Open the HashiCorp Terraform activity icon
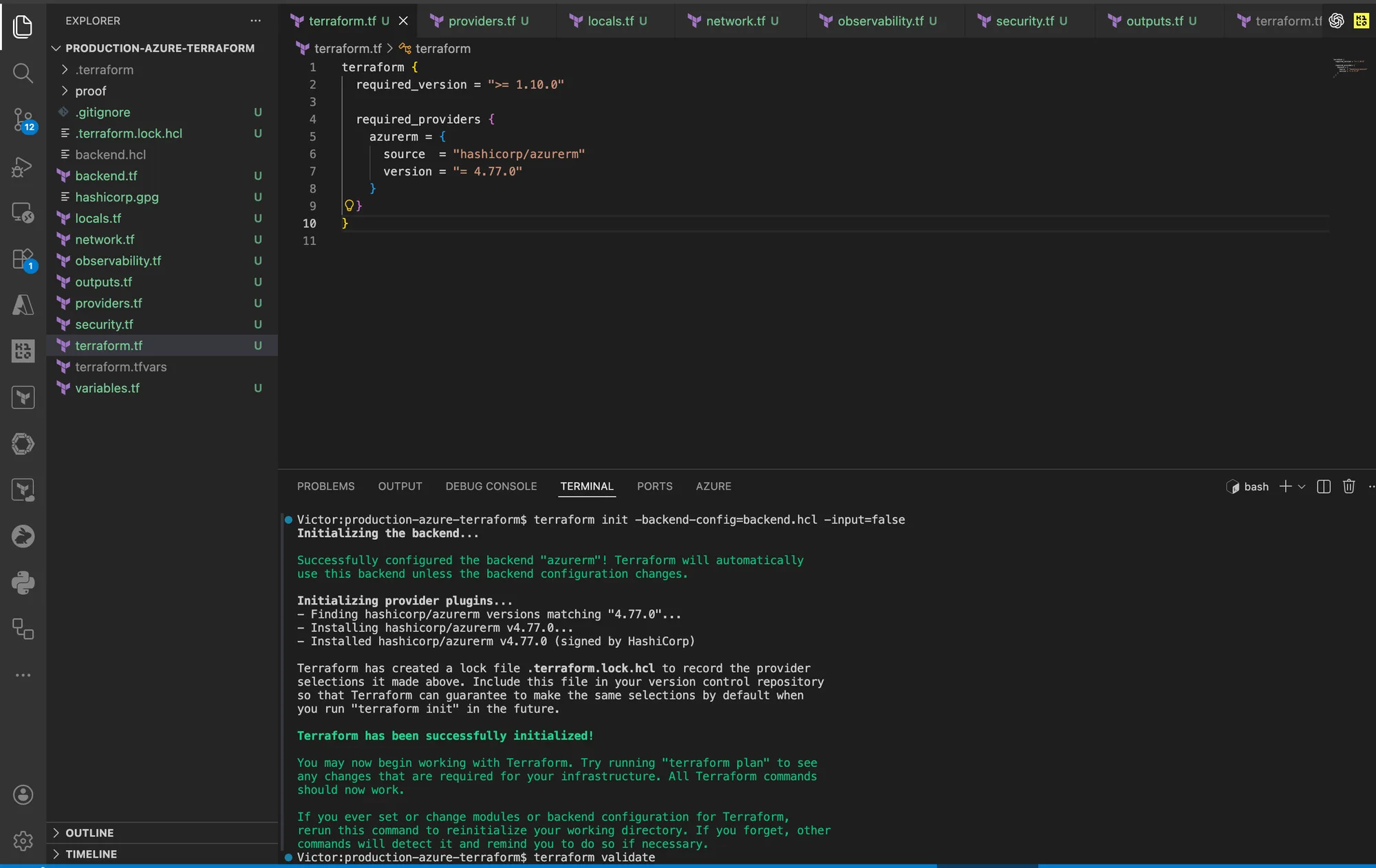 (23, 397)
